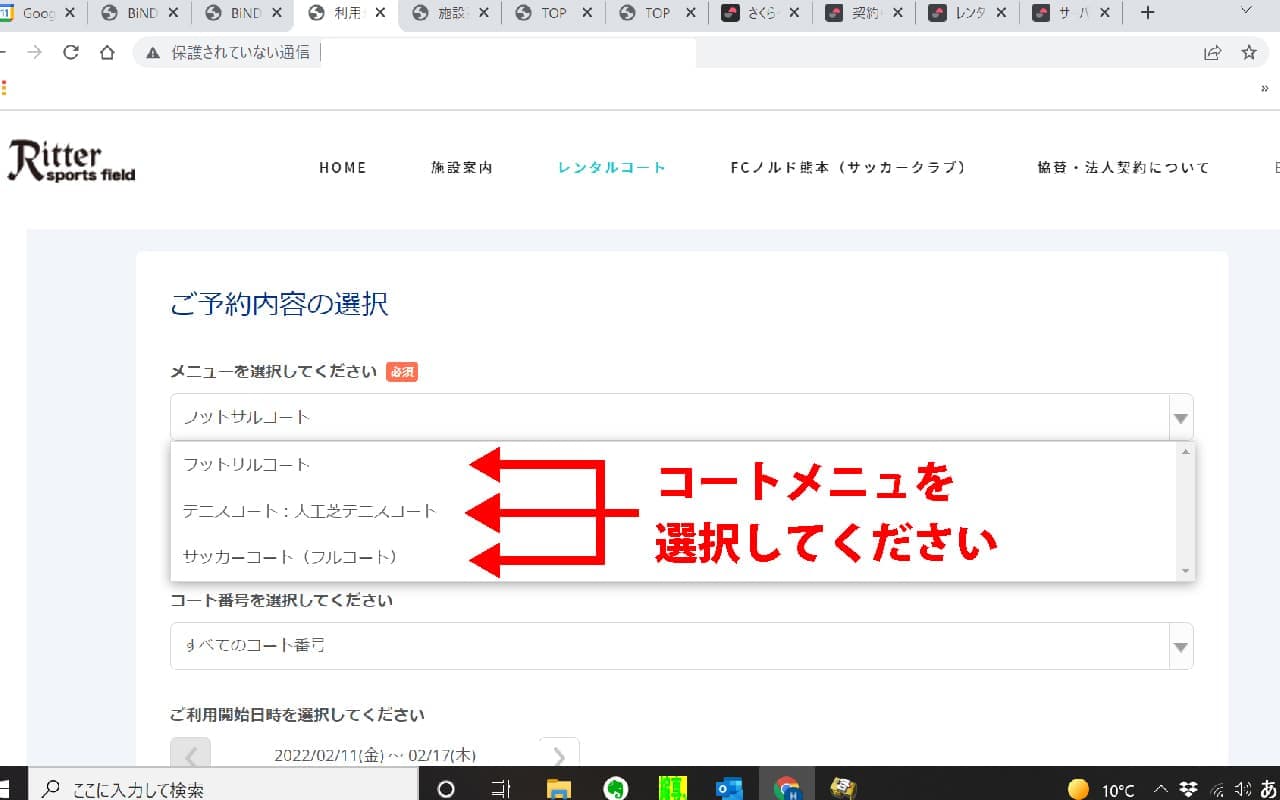Collapse the menu selection dropdown arrow
Viewport: 1280px width, 800px height.
1180,418
